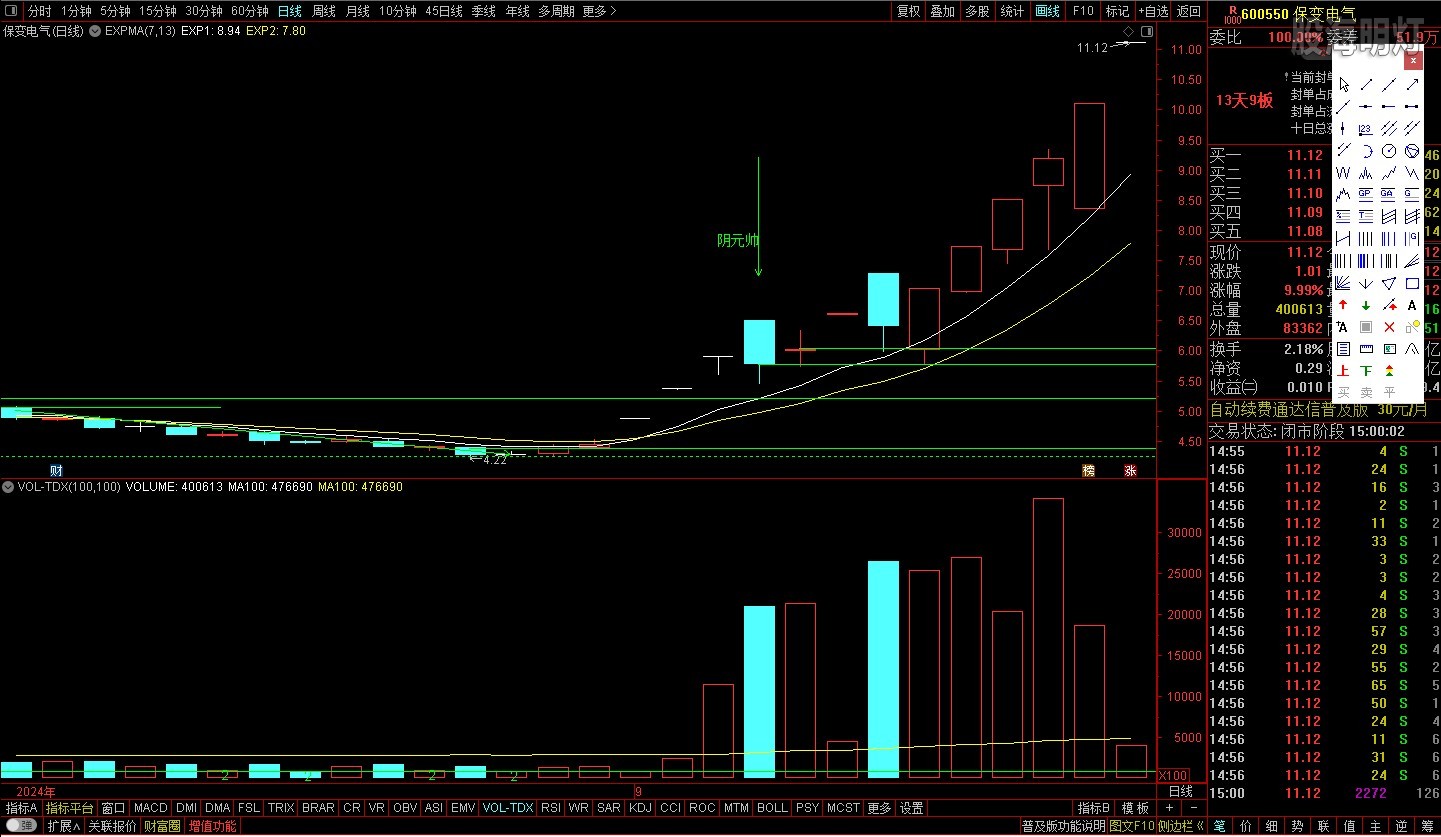
Task: Select the circle drawing tool
Action: 1389,151
